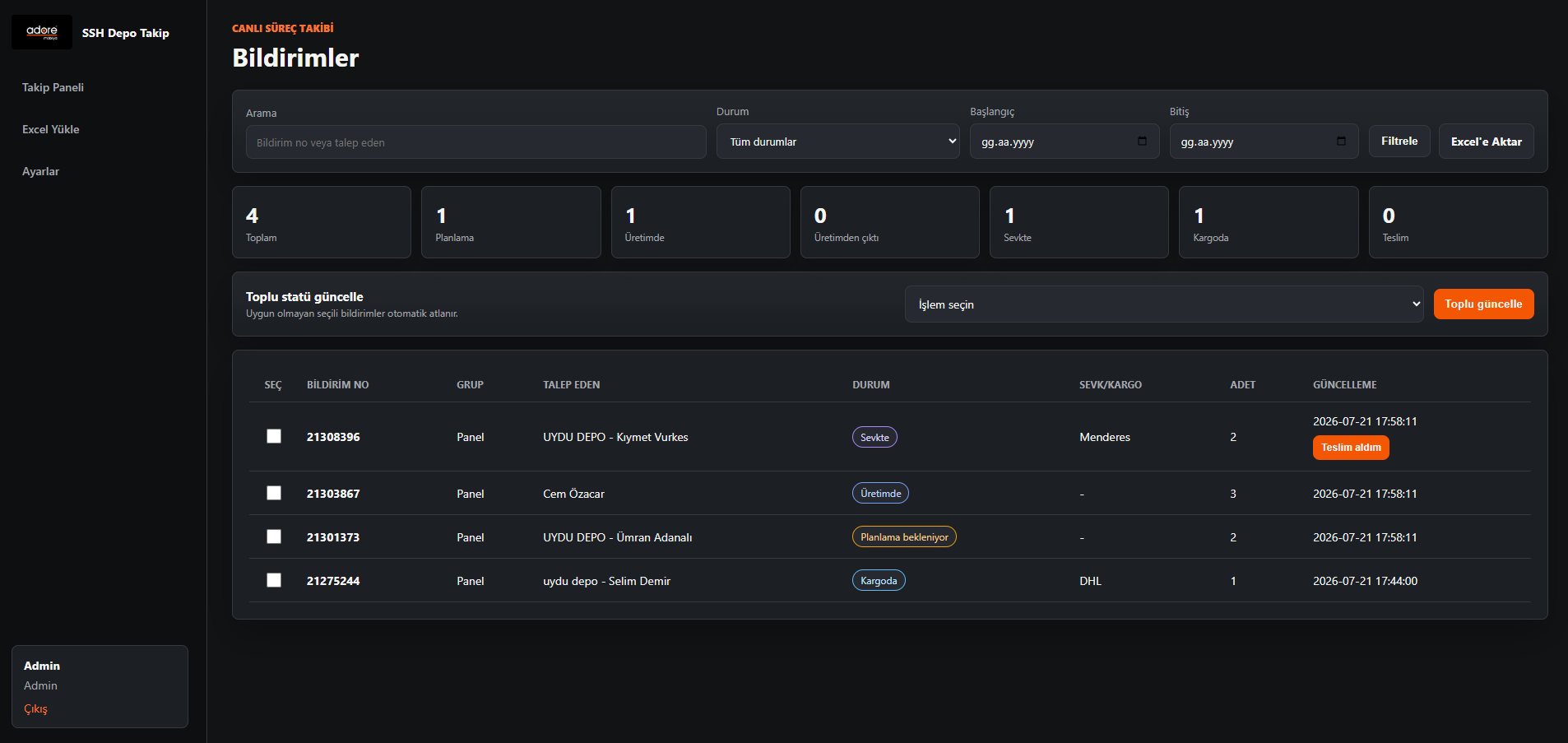Viewport: 1568px width, 743px height.
Task: Tick checkbox for notification 21275244
Action: coord(274,580)
